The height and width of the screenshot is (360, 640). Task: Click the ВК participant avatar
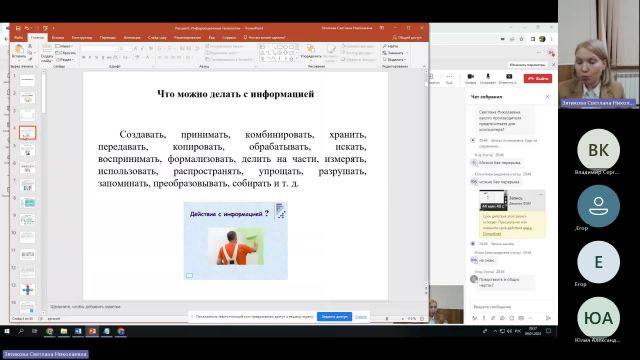tap(598, 150)
